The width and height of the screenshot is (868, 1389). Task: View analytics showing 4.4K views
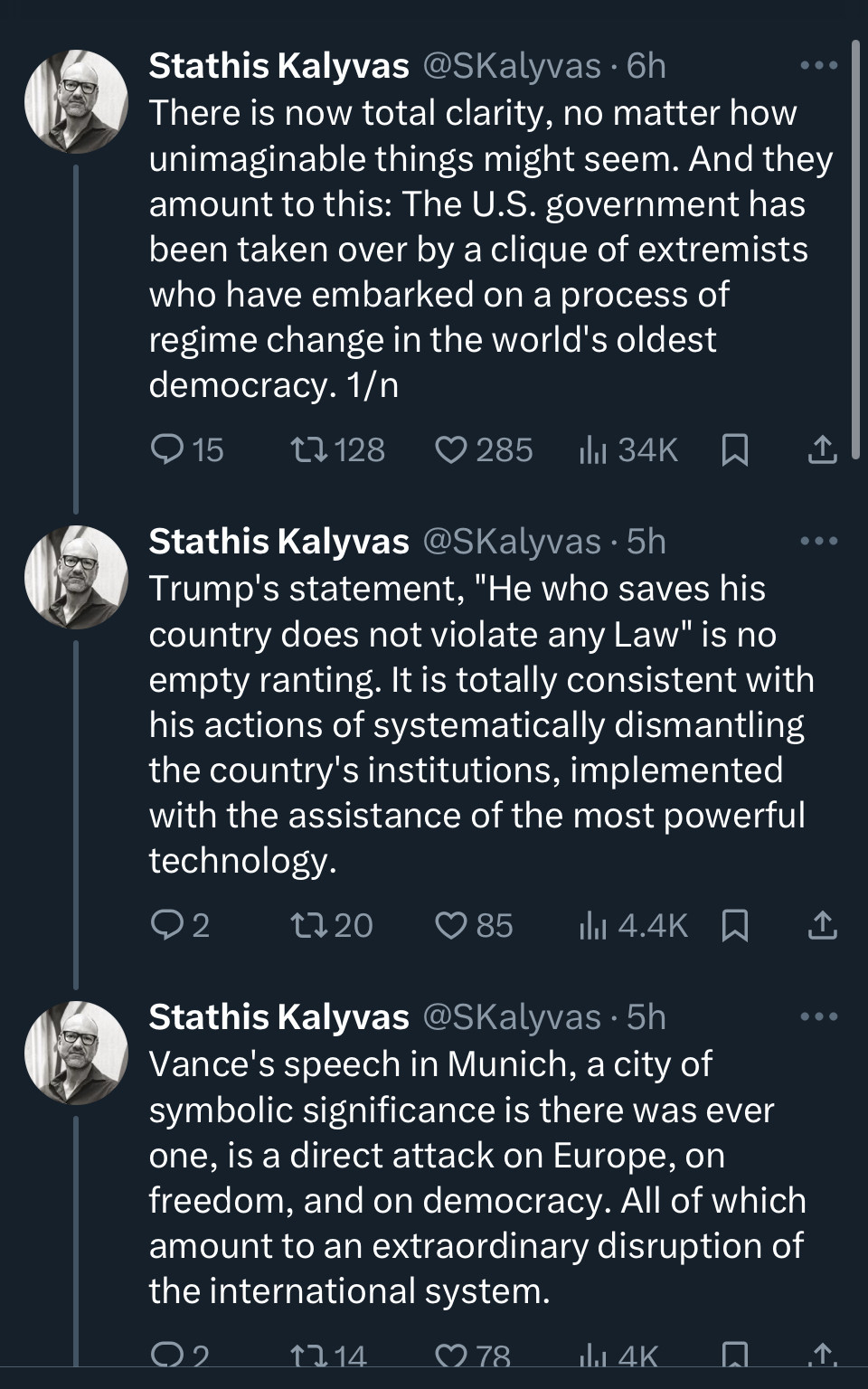[593, 925]
